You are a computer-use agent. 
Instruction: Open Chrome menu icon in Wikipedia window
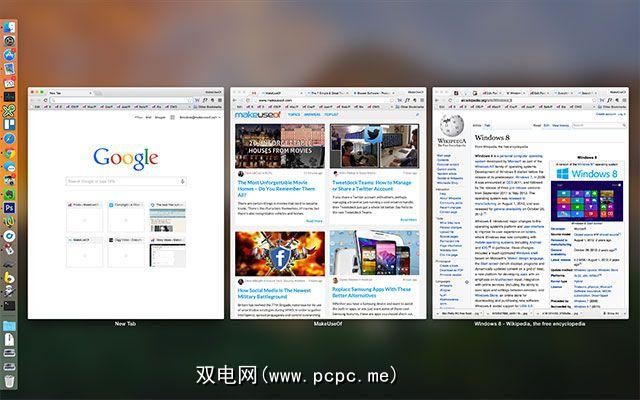624,100
